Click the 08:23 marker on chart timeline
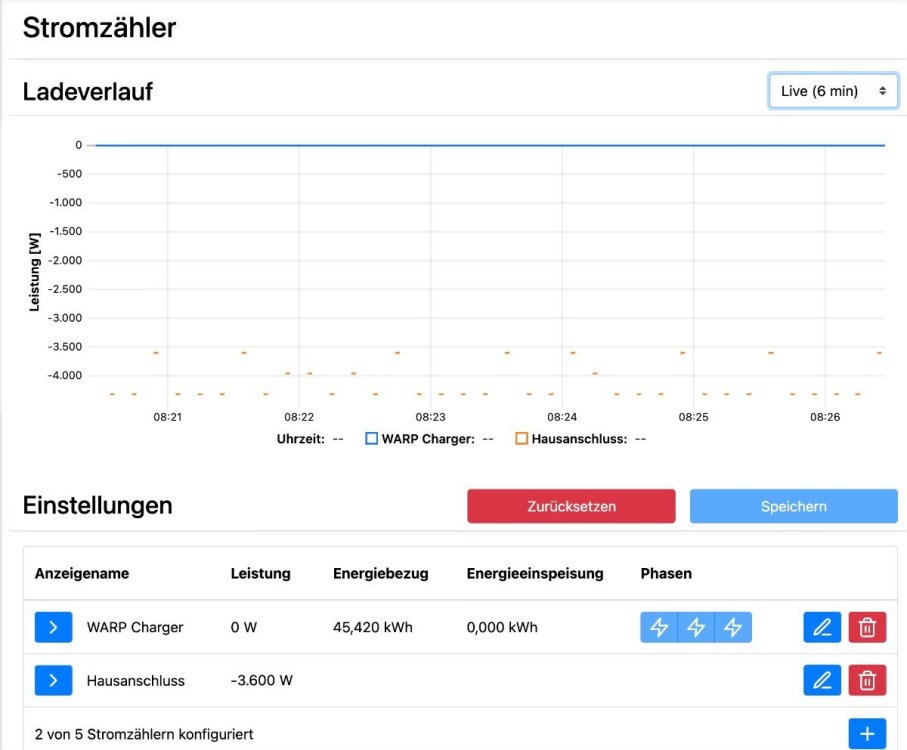The height and width of the screenshot is (750, 907). pyautogui.click(x=430, y=416)
